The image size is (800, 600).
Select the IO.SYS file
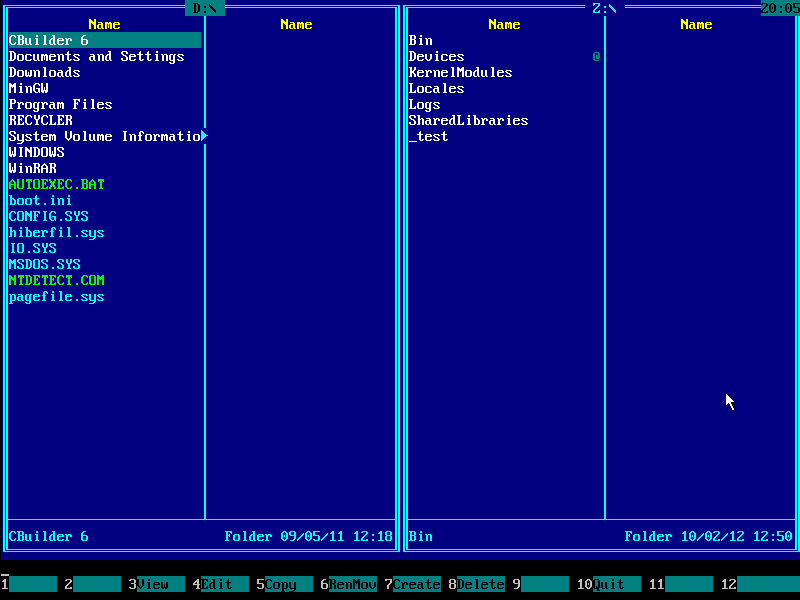click(x=33, y=248)
